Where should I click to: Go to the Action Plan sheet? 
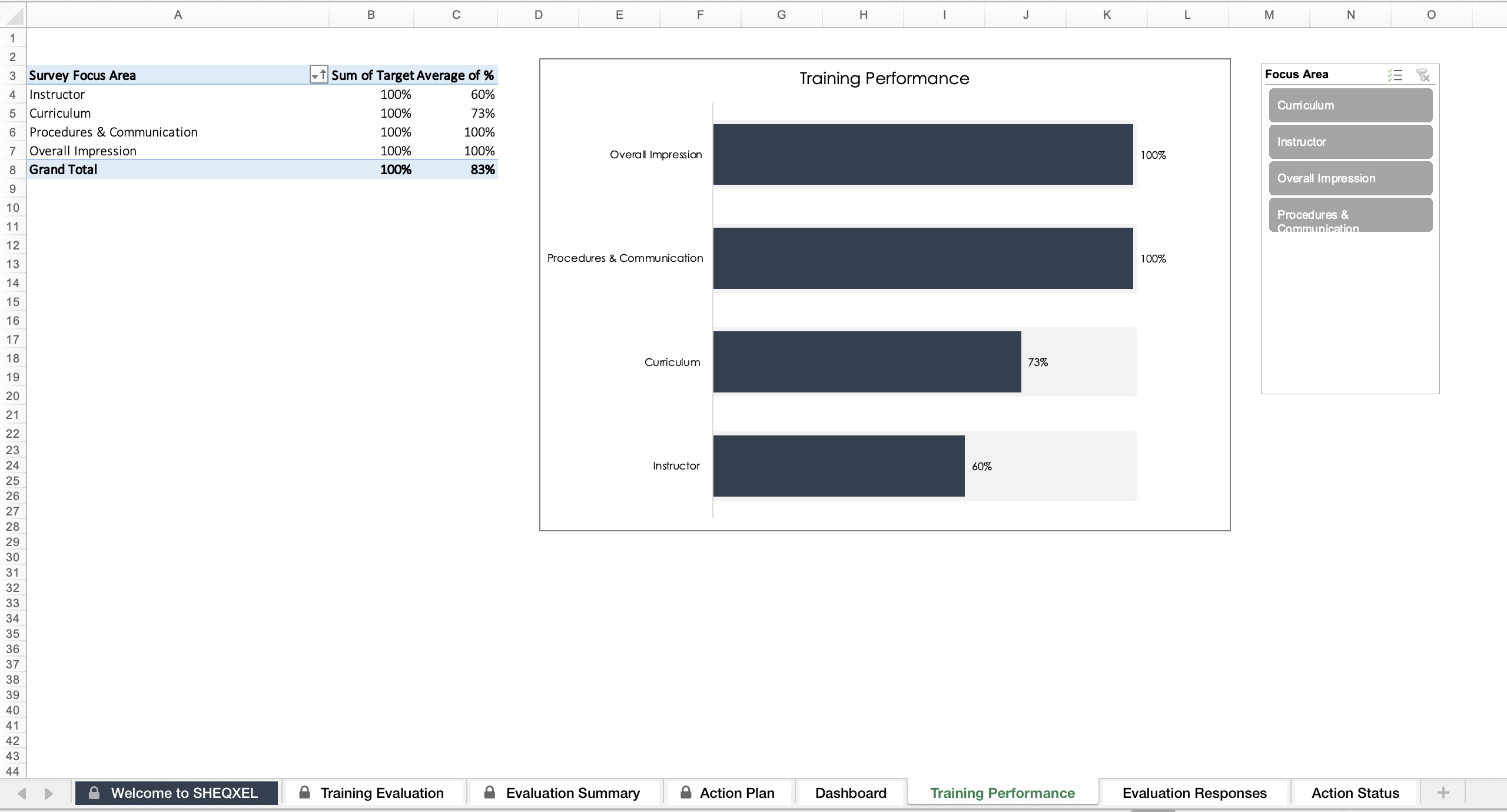point(728,793)
